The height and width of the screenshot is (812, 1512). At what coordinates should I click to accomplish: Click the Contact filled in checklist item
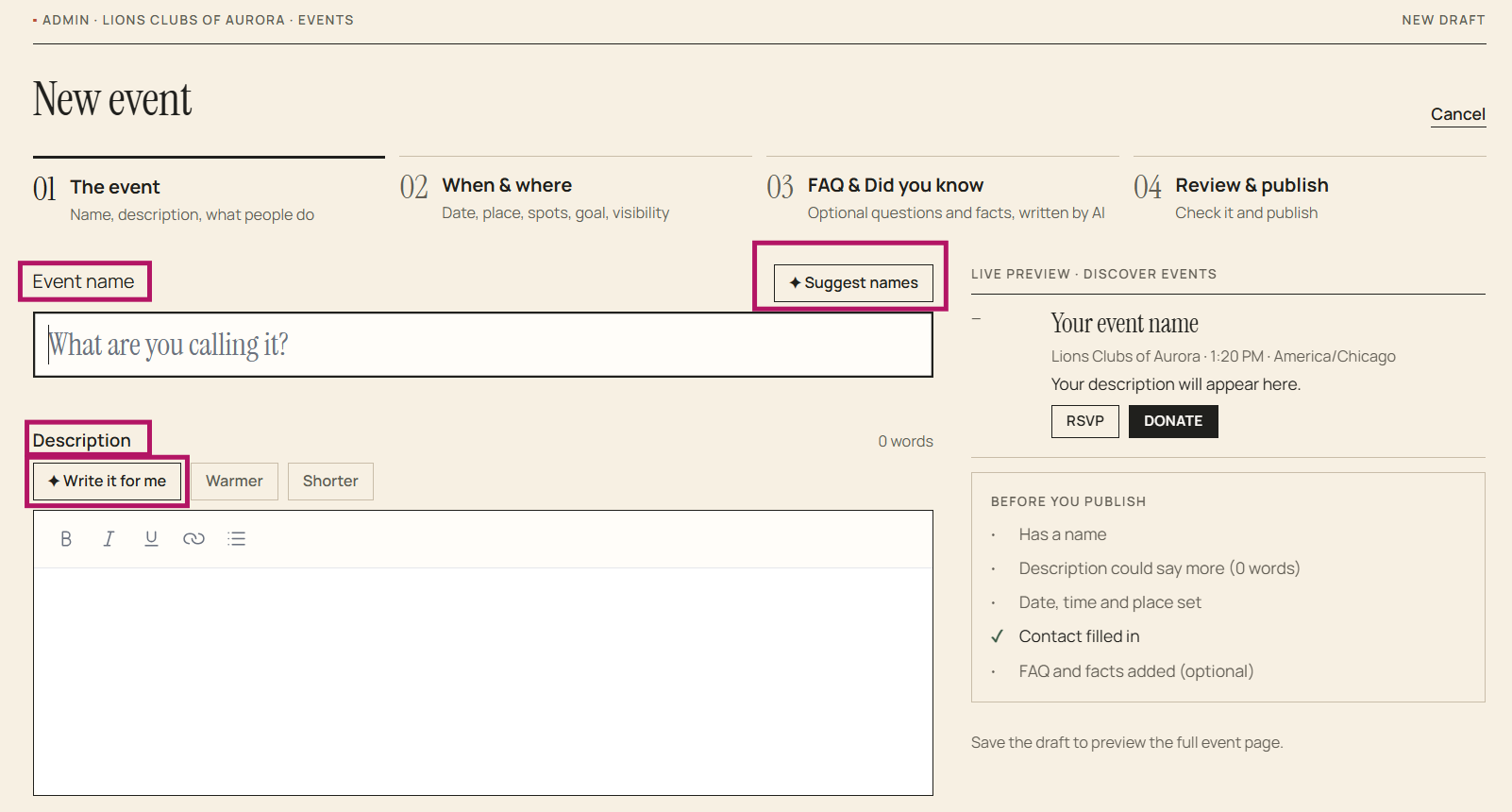coord(1079,636)
